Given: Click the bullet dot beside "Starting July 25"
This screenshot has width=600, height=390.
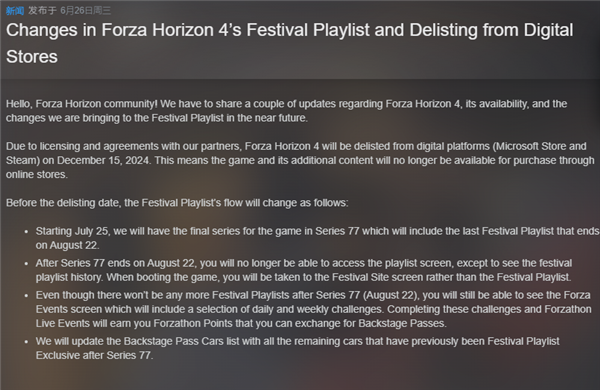Looking at the screenshot, I should [x=26, y=232].
